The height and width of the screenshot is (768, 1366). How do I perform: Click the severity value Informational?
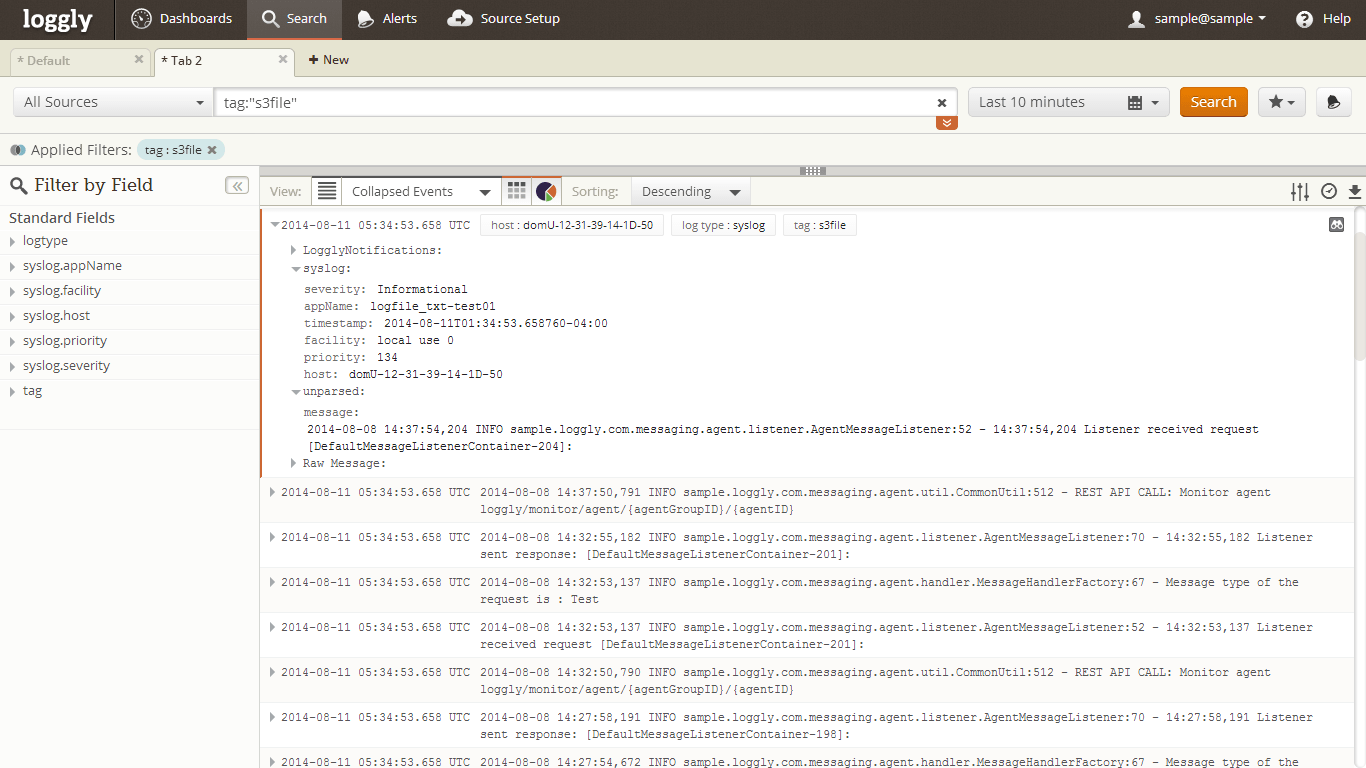point(422,289)
